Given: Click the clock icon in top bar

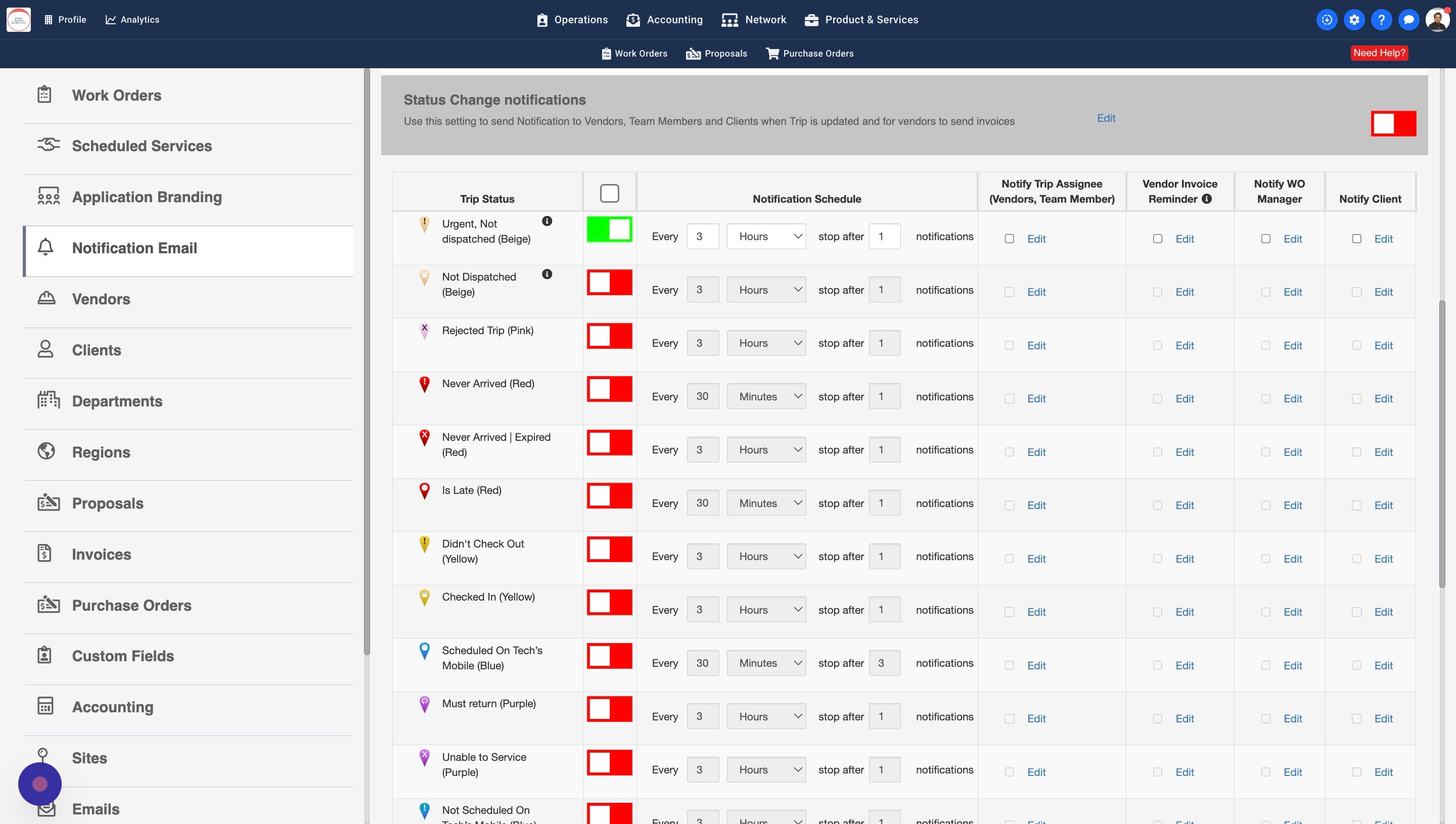Looking at the screenshot, I should 1327,20.
